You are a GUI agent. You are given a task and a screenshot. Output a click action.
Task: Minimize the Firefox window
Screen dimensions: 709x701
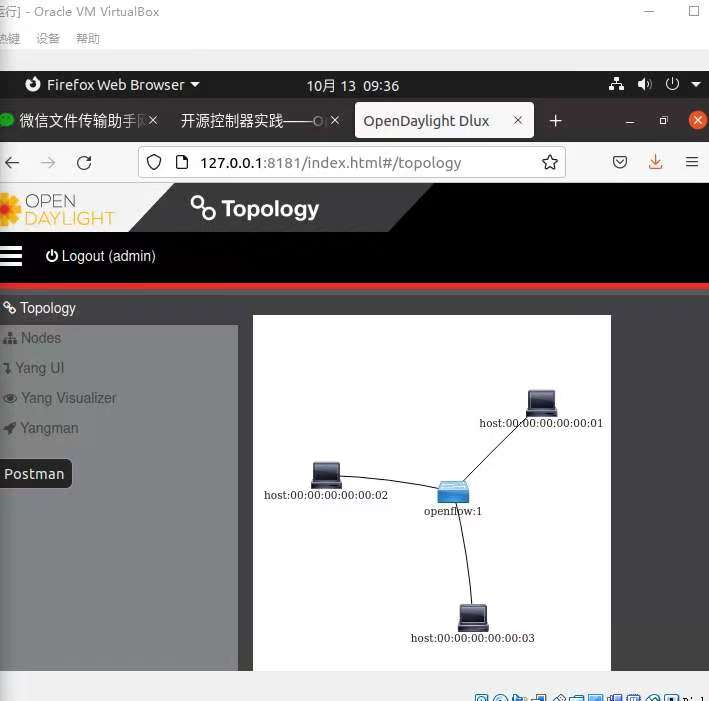coord(630,121)
